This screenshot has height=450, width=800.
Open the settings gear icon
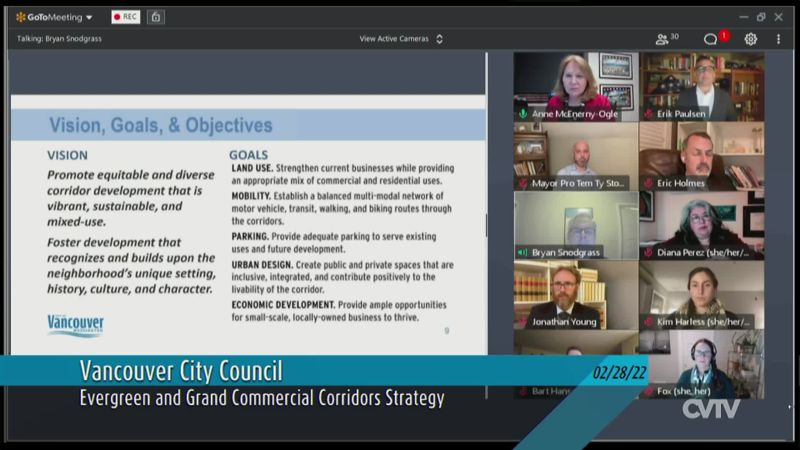click(x=751, y=39)
